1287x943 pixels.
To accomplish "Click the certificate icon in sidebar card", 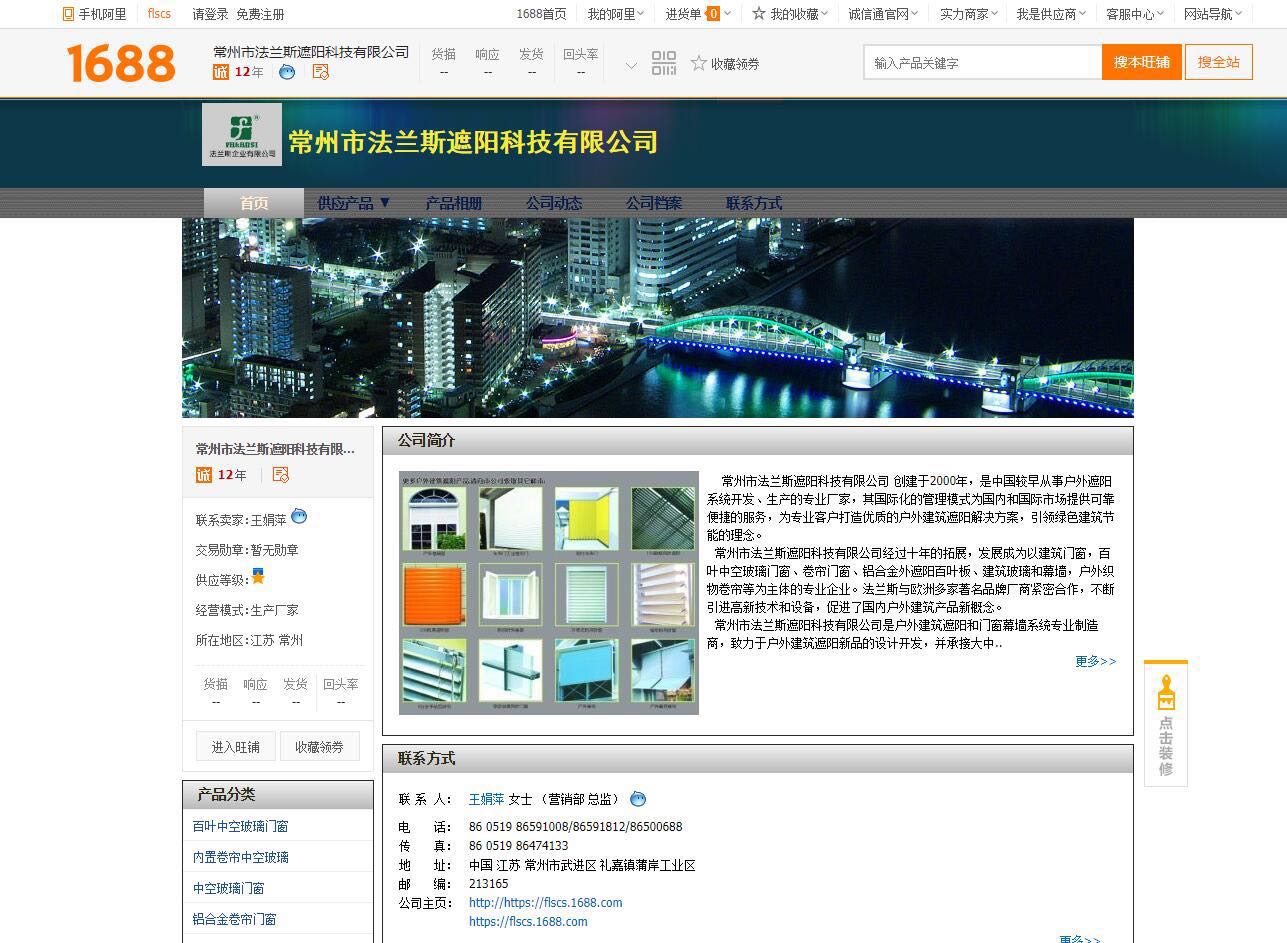I will [x=280, y=475].
